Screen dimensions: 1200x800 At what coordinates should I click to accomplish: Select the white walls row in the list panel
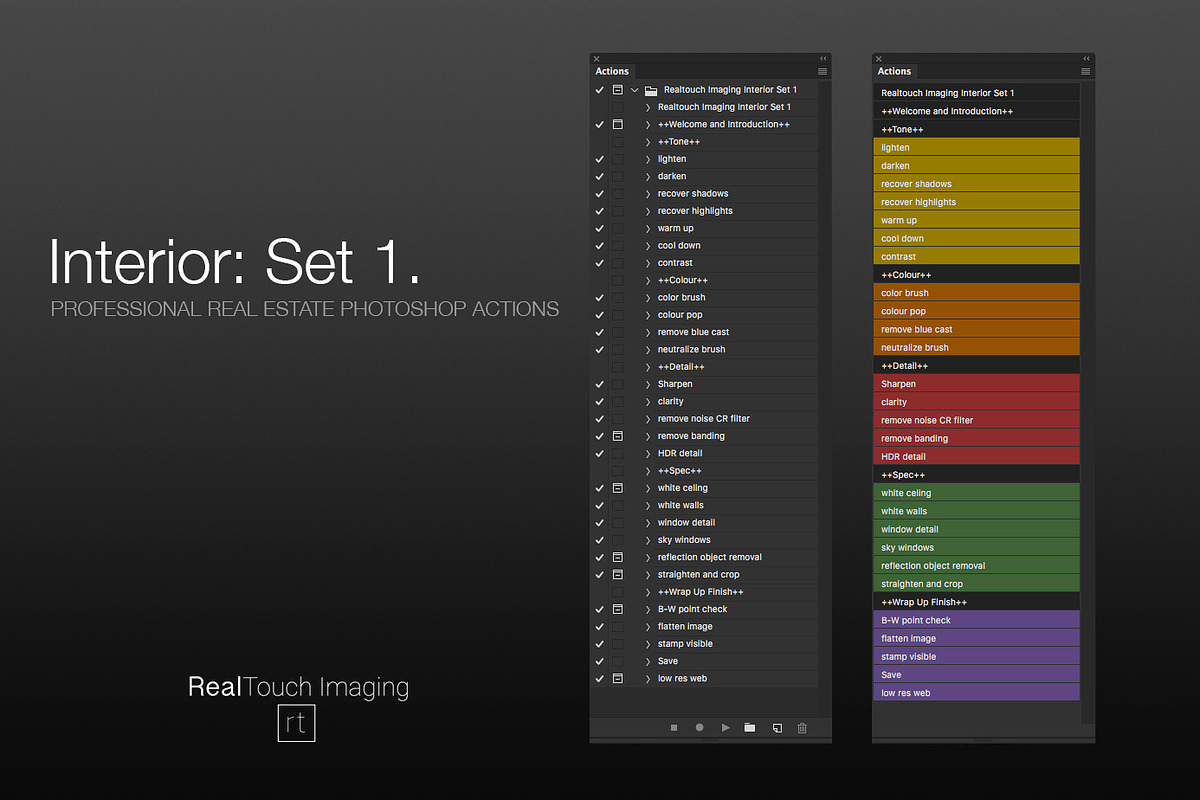704,506
